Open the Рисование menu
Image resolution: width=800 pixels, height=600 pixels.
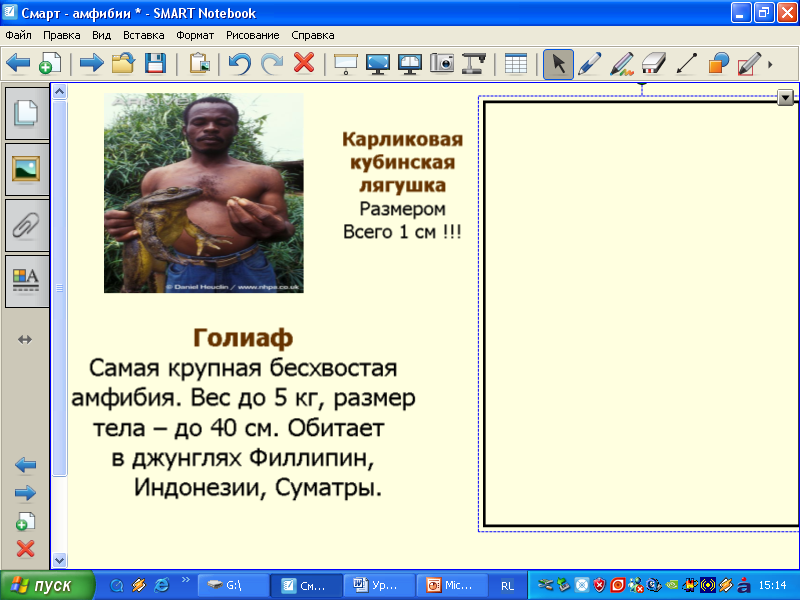click(x=253, y=35)
